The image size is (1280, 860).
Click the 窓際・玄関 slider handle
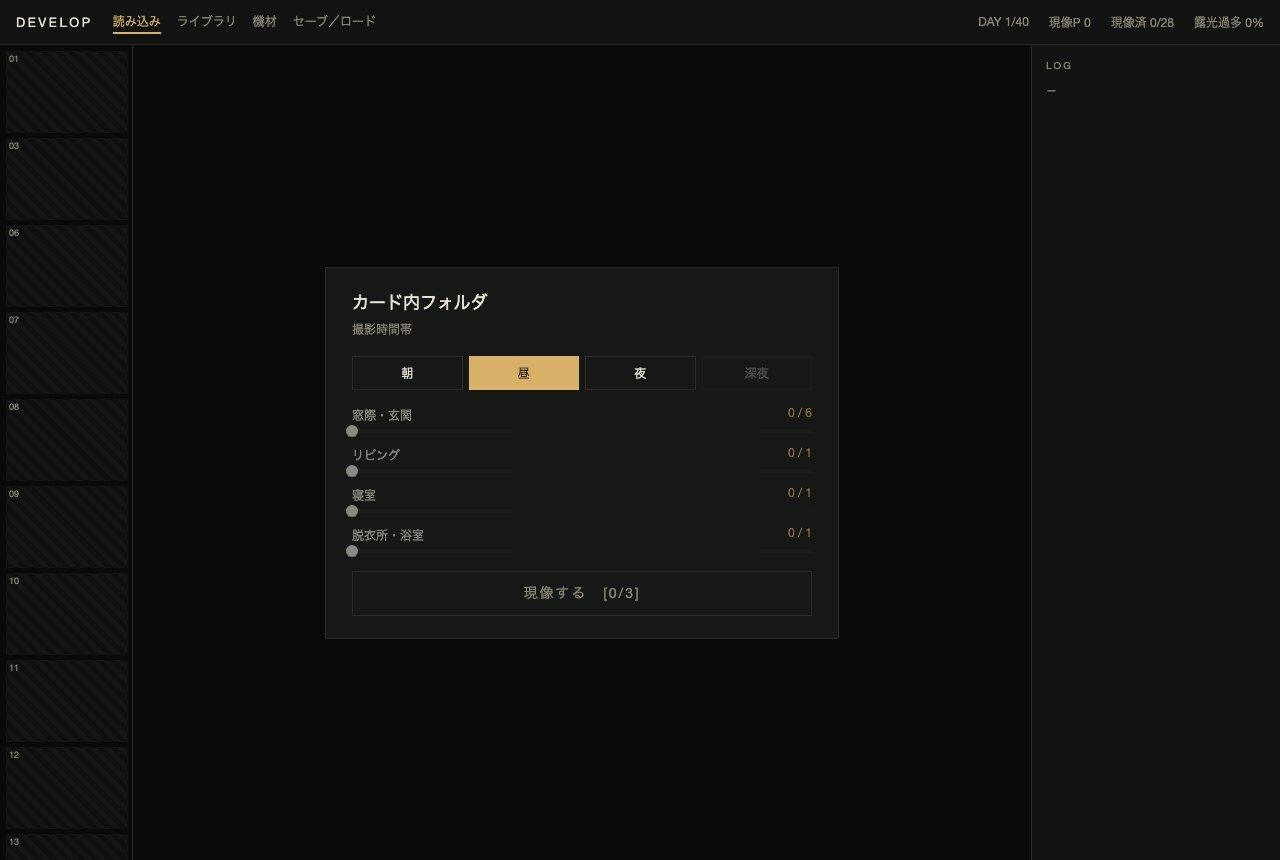click(352, 431)
